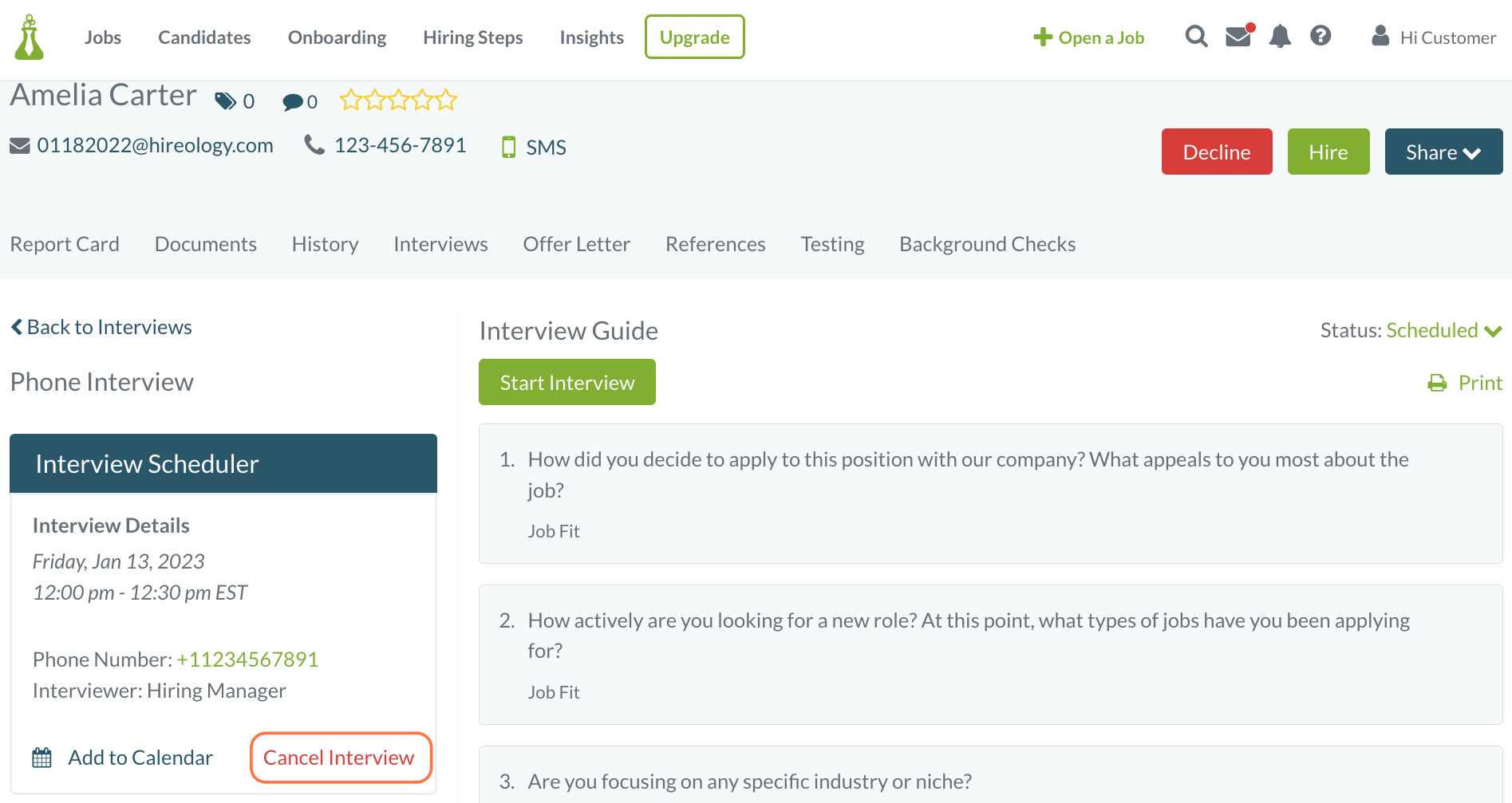
Task: Switch to the Report Card tab
Action: pos(65,244)
